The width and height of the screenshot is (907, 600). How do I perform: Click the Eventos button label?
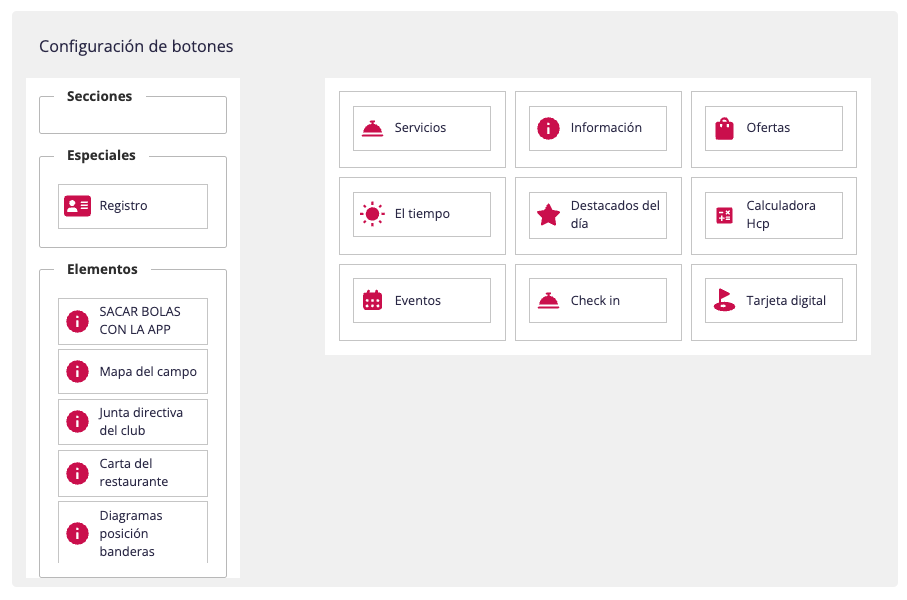point(418,300)
